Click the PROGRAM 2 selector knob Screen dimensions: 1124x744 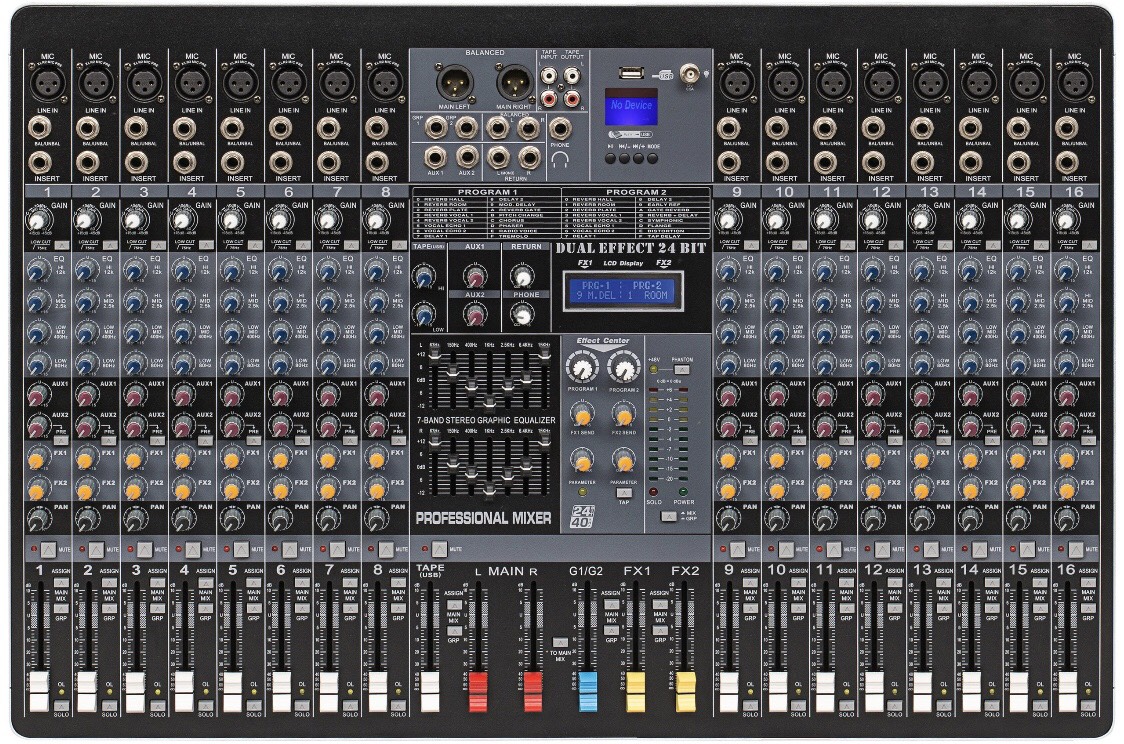[624, 368]
